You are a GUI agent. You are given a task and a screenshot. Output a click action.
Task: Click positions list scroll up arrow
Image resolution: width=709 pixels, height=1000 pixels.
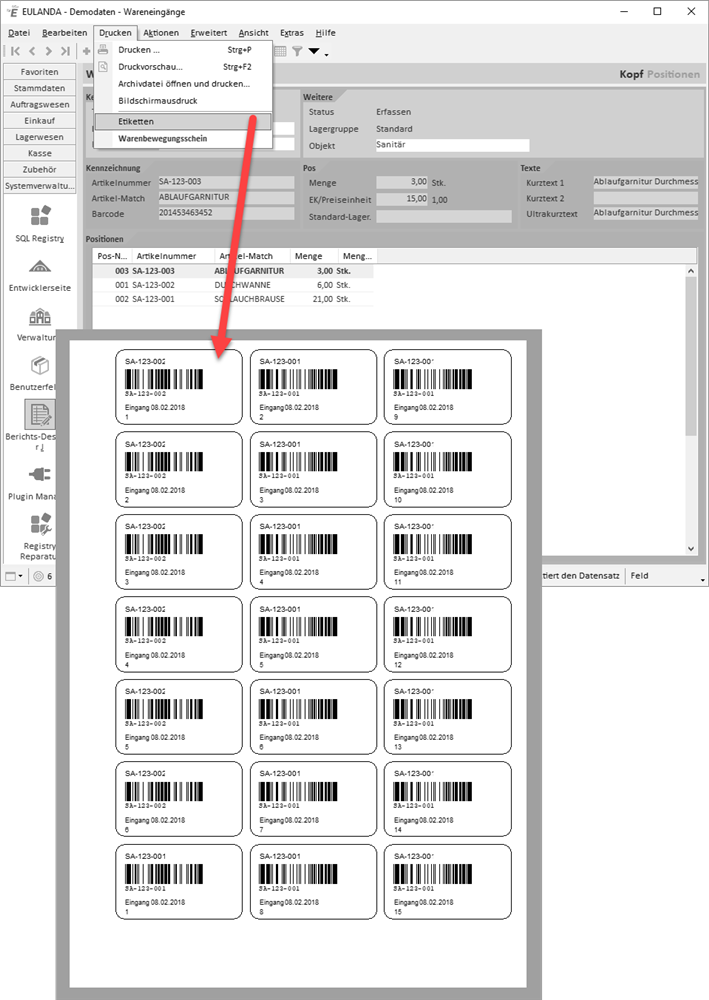[691, 271]
